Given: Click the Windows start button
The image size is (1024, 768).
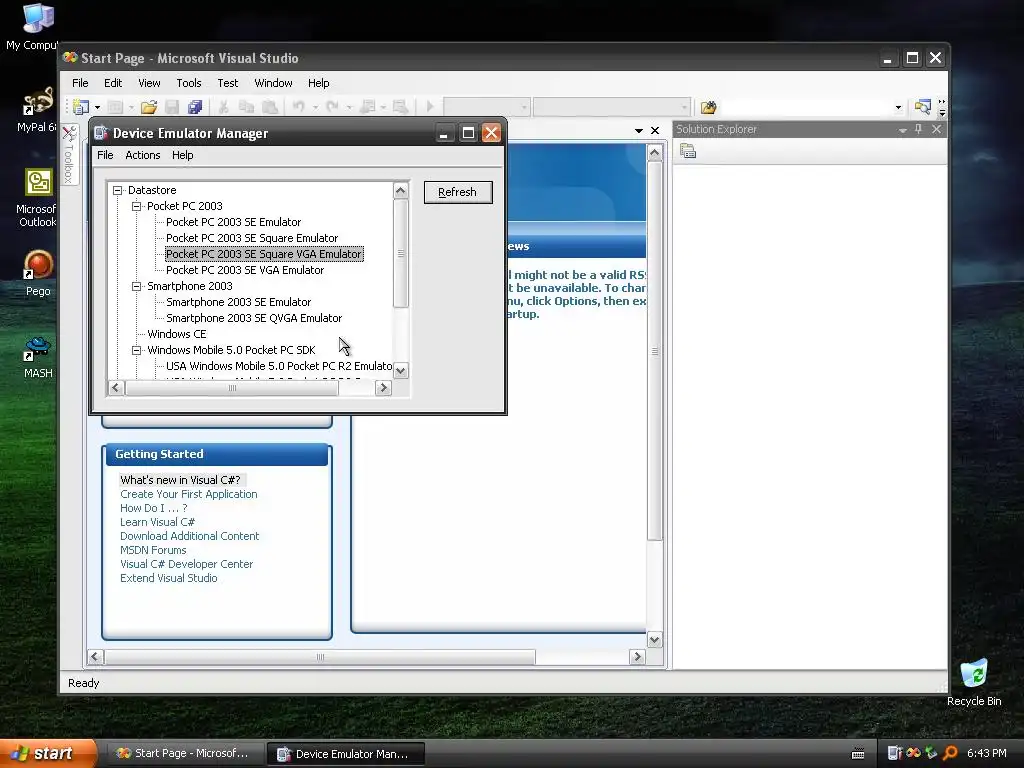Looking at the screenshot, I should point(47,753).
